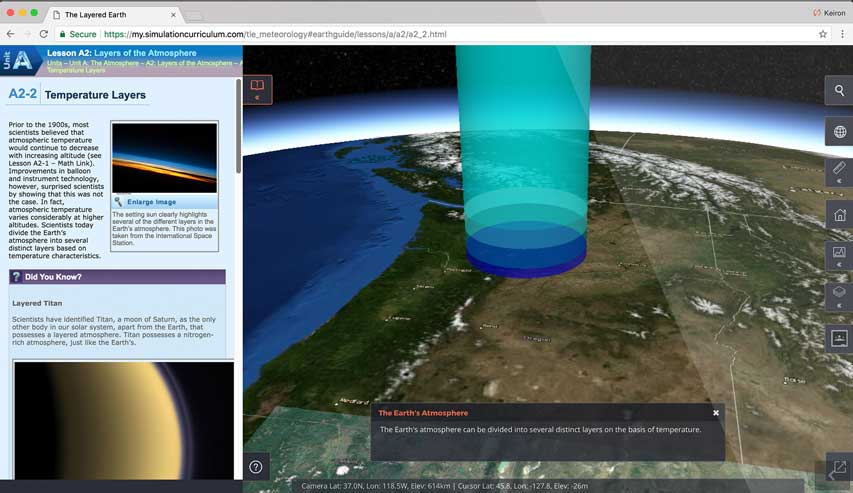Click the fullscreen export icon bottom right
Image resolution: width=853 pixels, height=493 pixels.
pos(839,467)
